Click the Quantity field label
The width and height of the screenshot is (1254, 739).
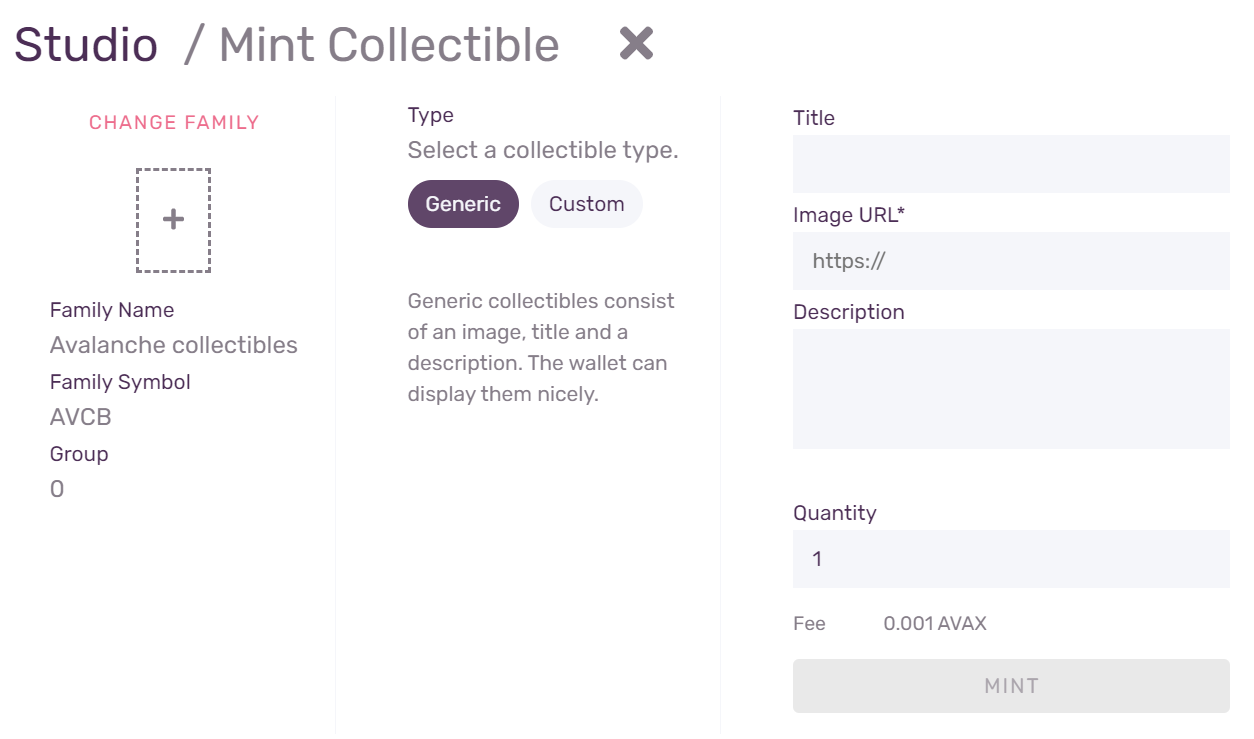click(x=834, y=513)
